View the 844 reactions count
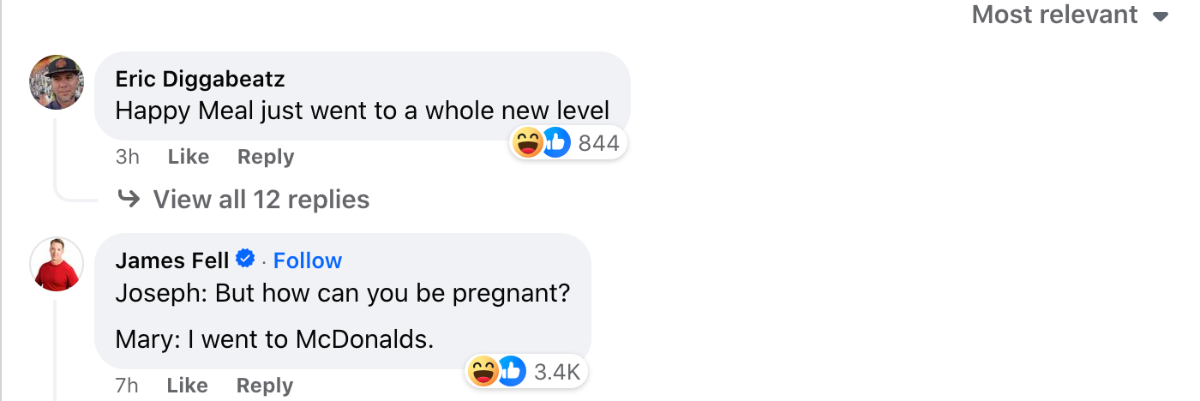The height and width of the screenshot is (401, 1200). pos(598,144)
